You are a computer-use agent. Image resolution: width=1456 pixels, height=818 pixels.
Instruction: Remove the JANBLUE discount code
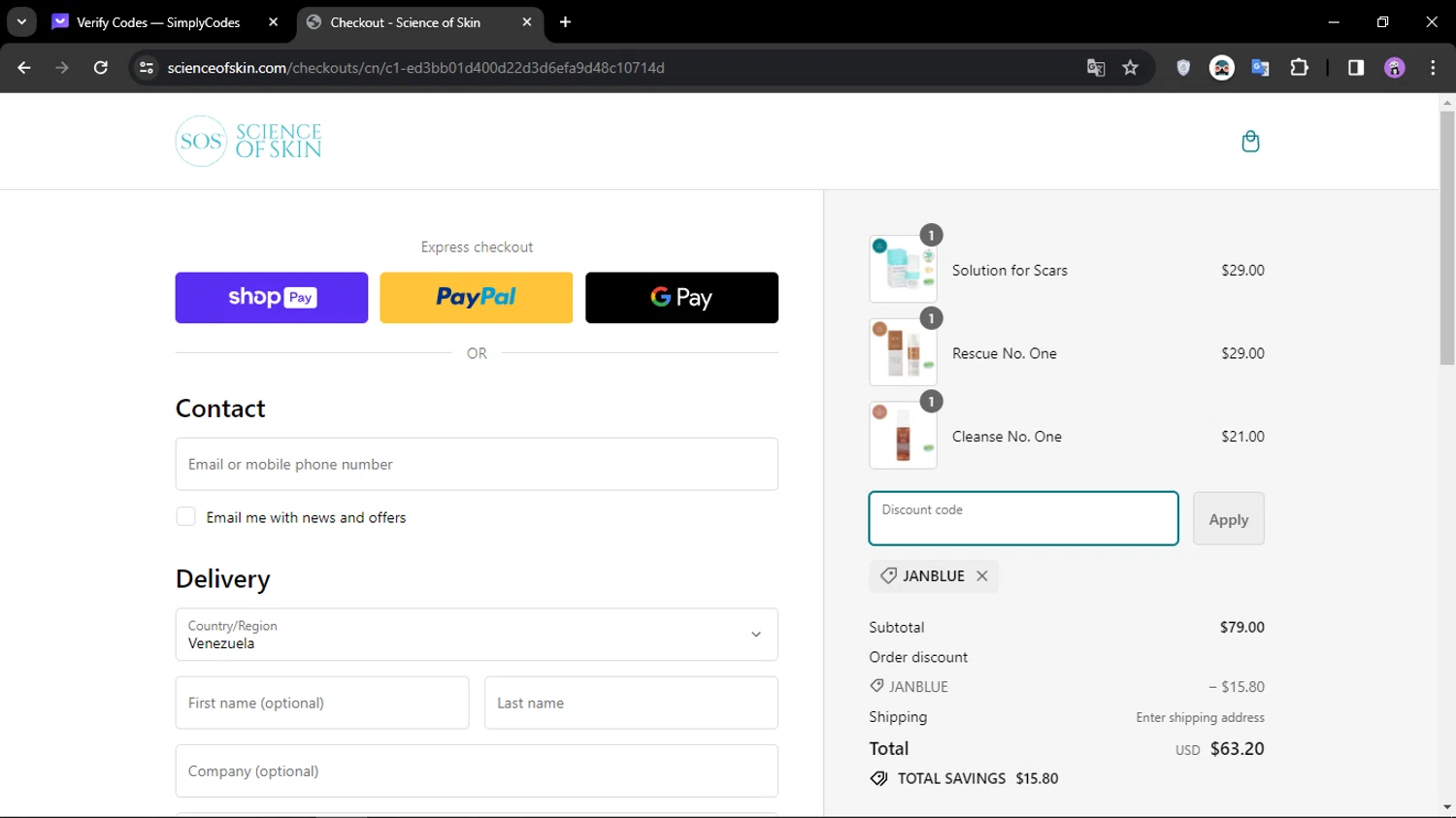(x=982, y=575)
